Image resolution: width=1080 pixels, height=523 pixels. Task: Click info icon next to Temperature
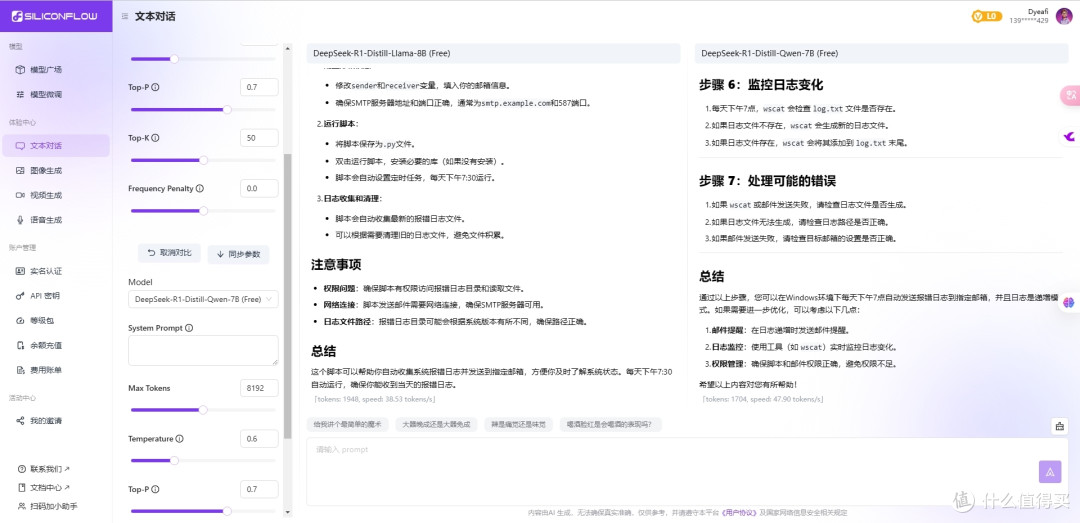coord(180,439)
